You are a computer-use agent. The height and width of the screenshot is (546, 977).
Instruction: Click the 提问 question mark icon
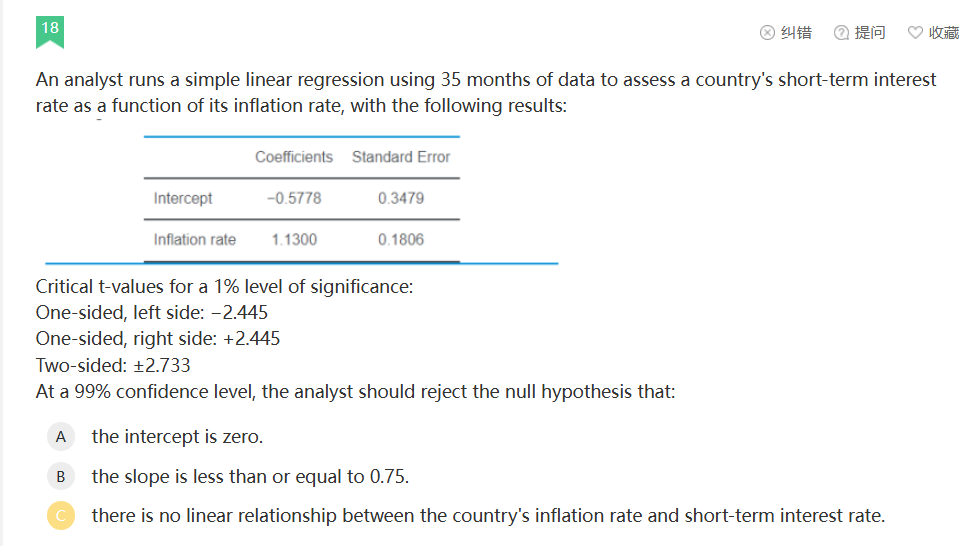(841, 33)
